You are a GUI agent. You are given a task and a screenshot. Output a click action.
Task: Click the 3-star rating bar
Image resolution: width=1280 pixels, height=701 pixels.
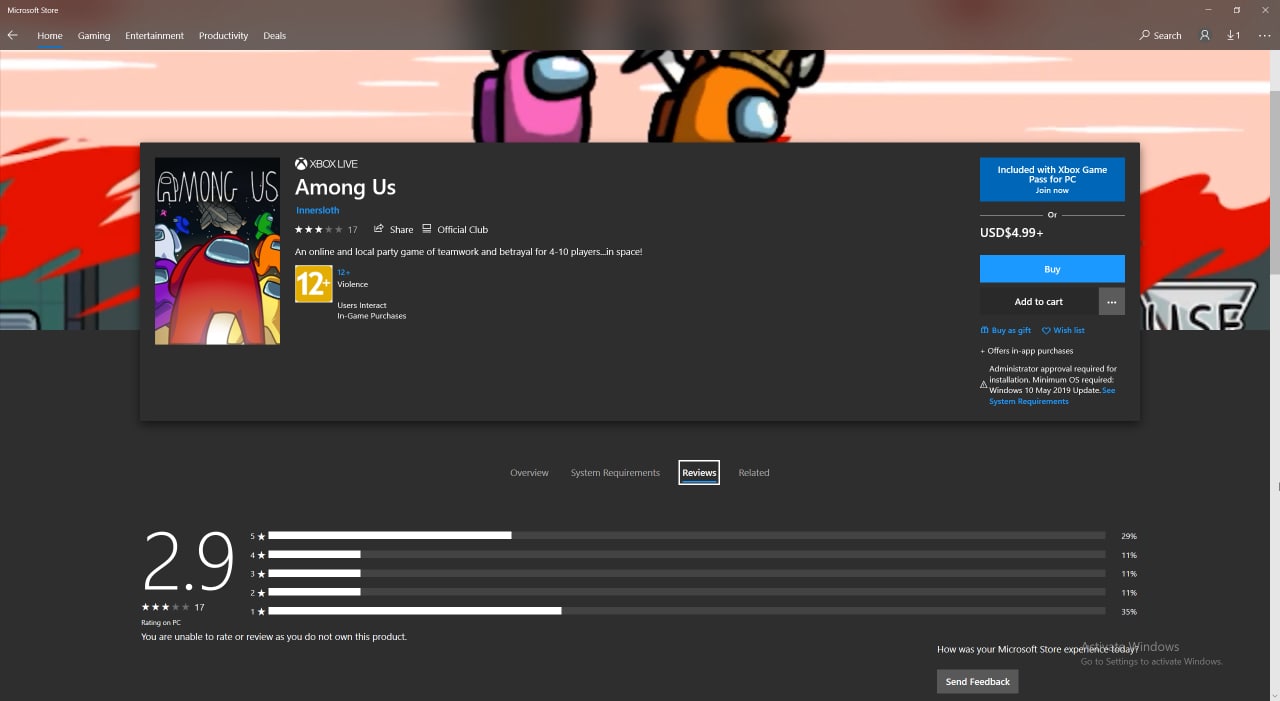click(686, 574)
